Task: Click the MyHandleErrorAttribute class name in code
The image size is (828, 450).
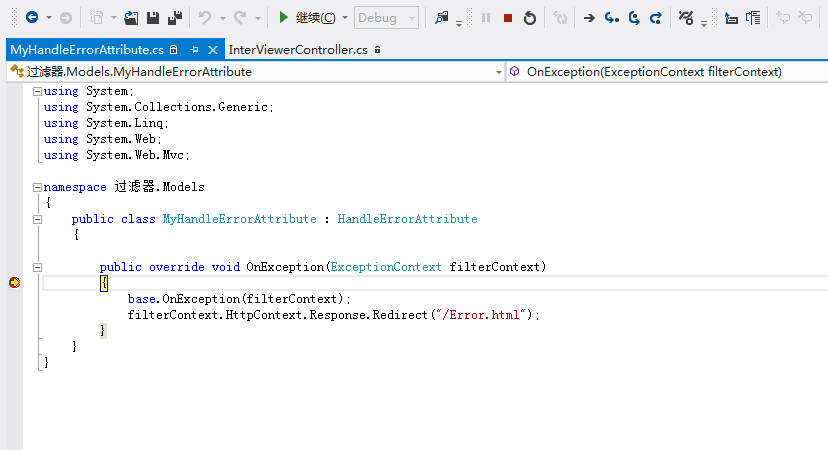Action: point(239,219)
